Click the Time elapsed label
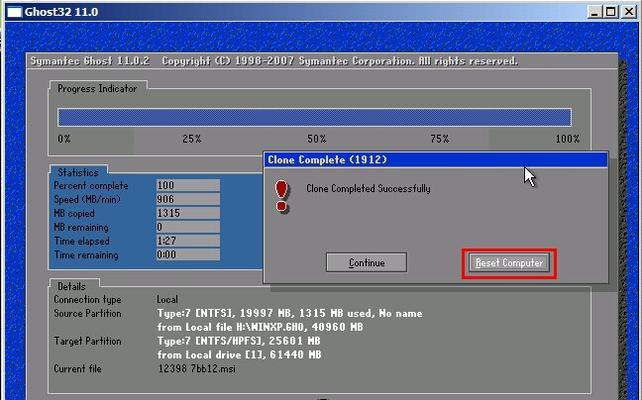Viewport: 642px width, 400px height. (81, 241)
